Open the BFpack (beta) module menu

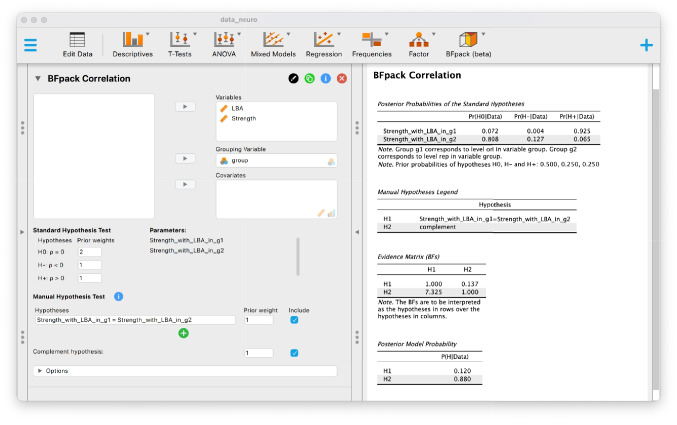point(468,45)
